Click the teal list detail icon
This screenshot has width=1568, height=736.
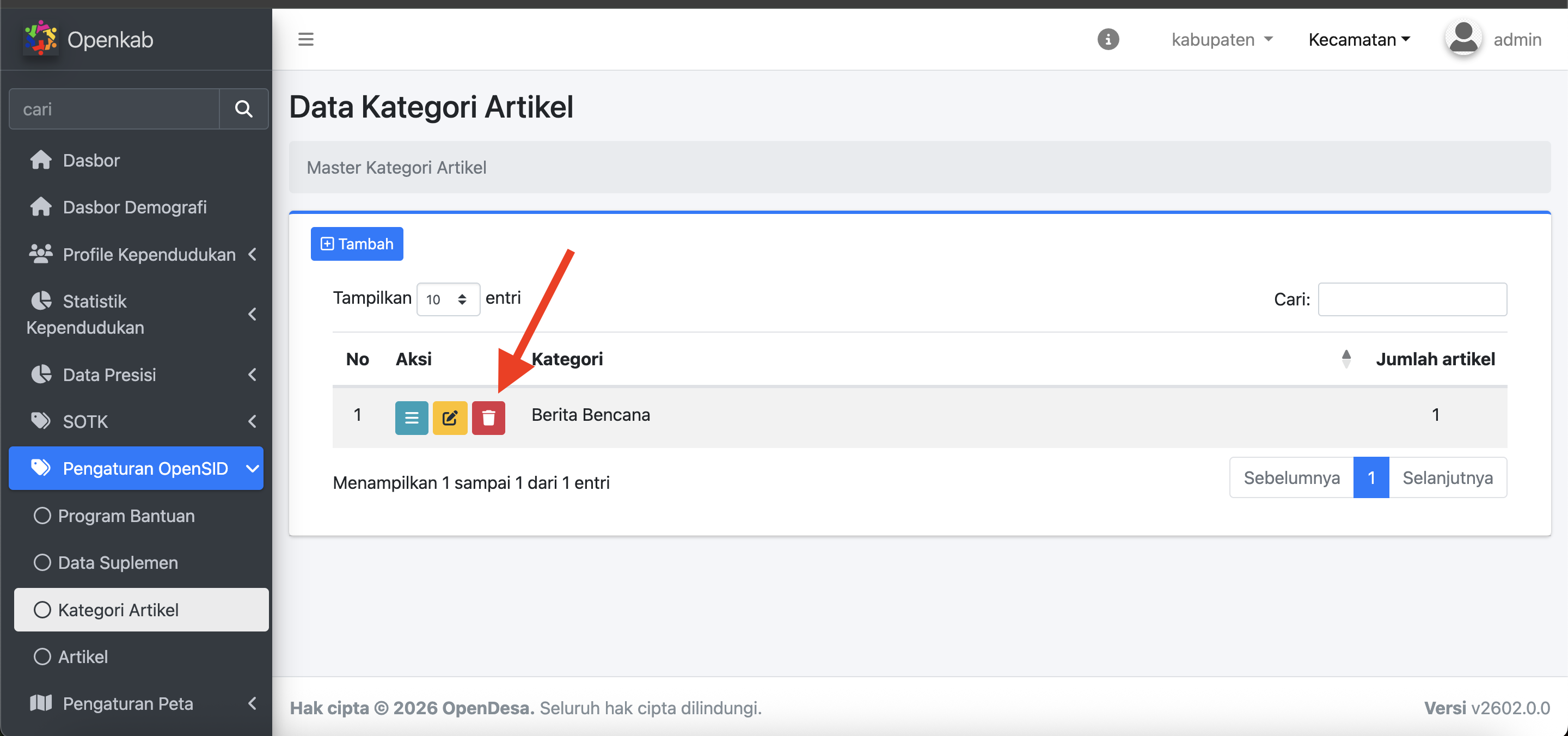[412, 418]
